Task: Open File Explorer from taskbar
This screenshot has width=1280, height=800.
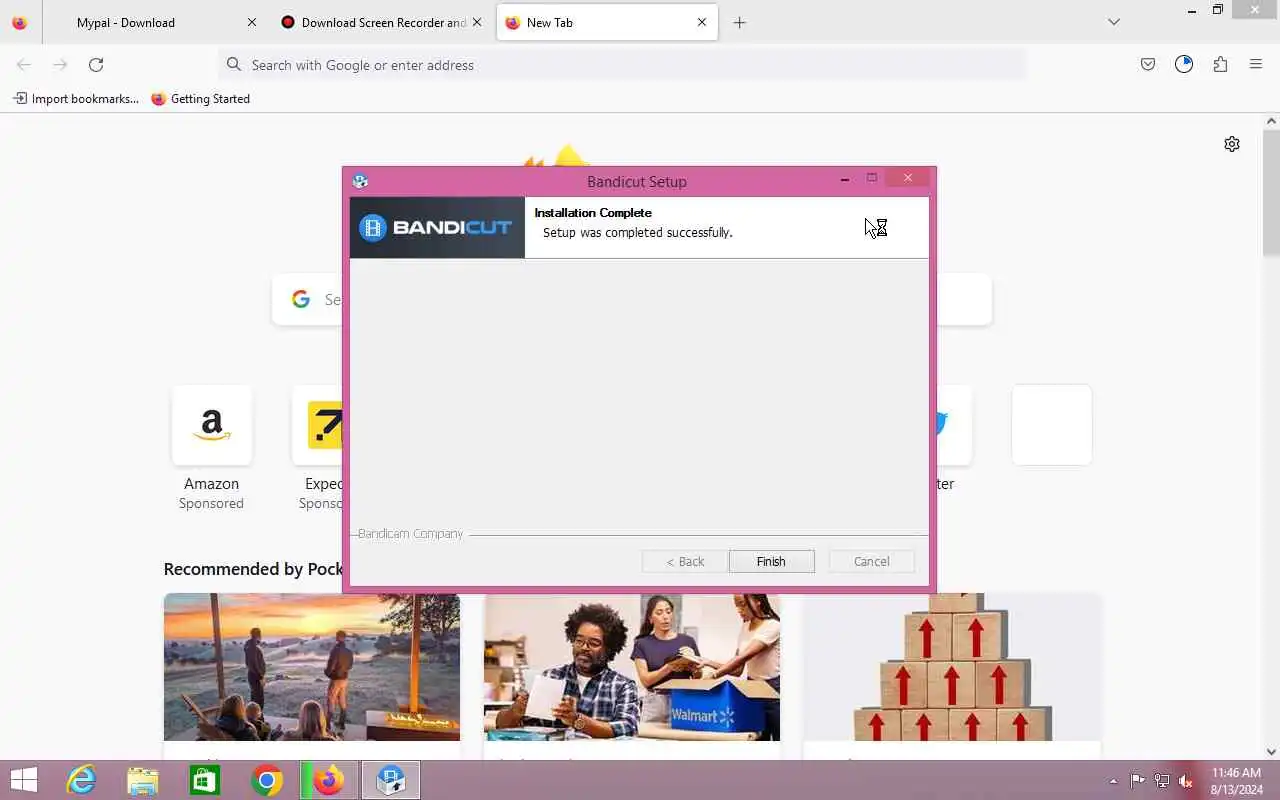Action: point(143,780)
